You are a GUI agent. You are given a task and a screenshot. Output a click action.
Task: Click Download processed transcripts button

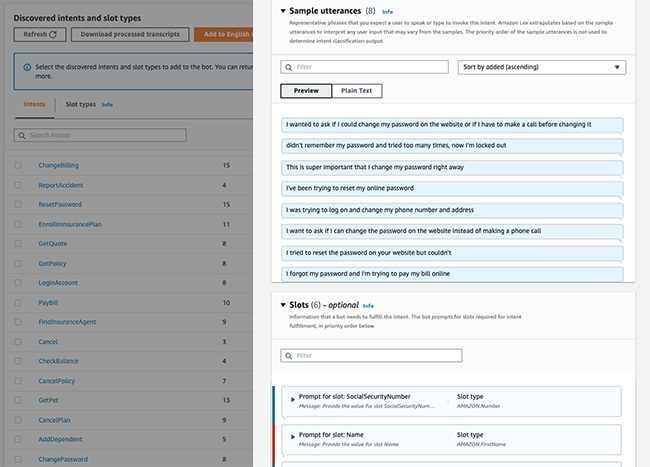point(130,34)
